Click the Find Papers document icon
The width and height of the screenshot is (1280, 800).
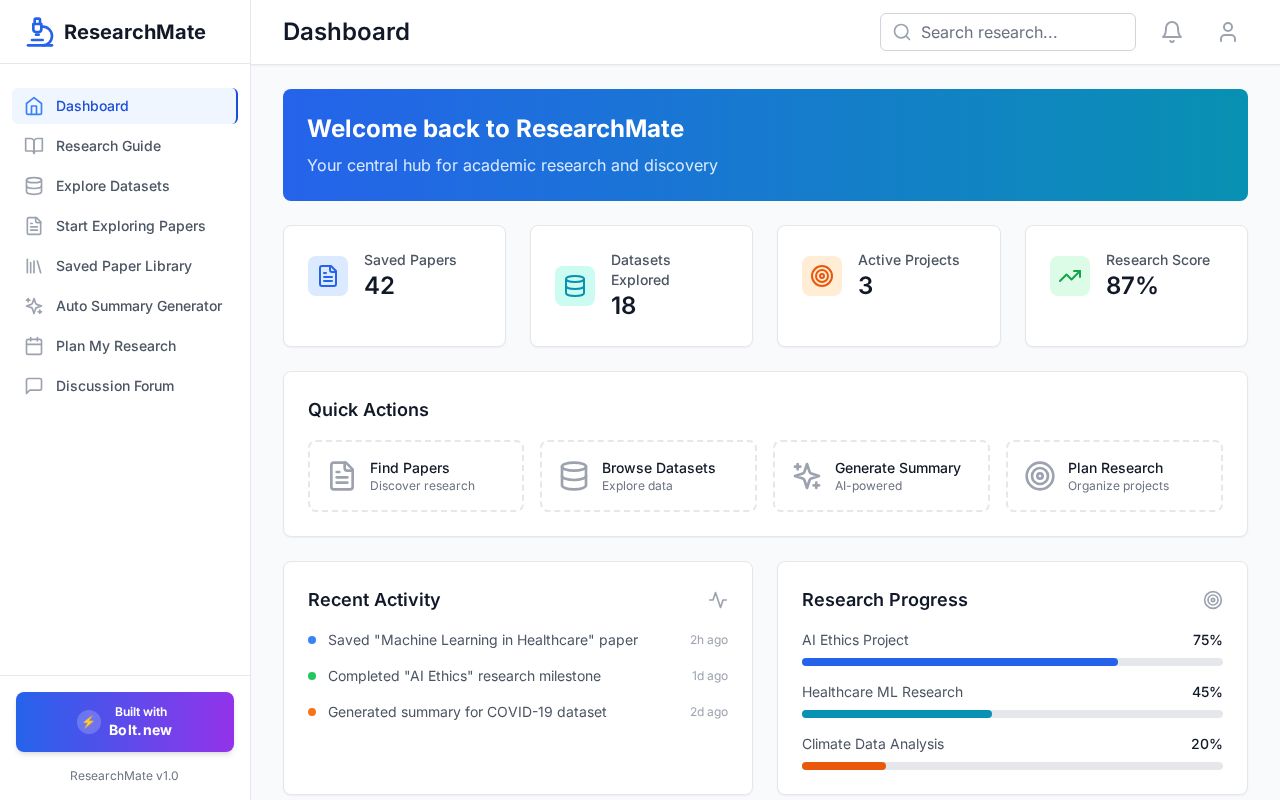[342, 476]
